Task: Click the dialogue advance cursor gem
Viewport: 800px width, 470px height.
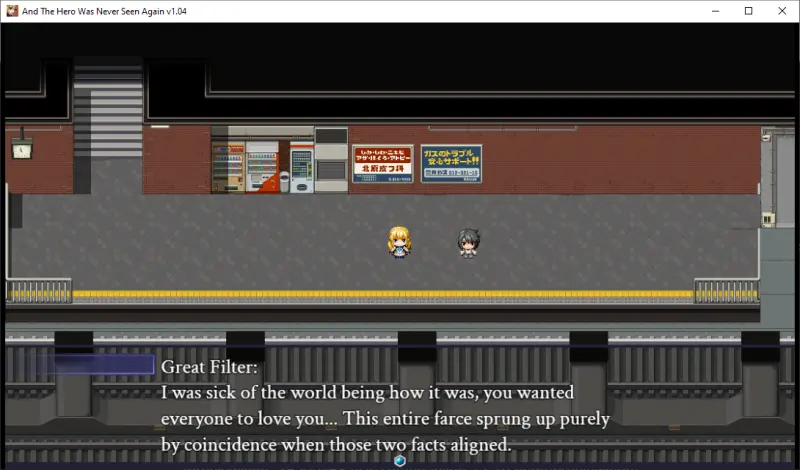Action: (400, 461)
